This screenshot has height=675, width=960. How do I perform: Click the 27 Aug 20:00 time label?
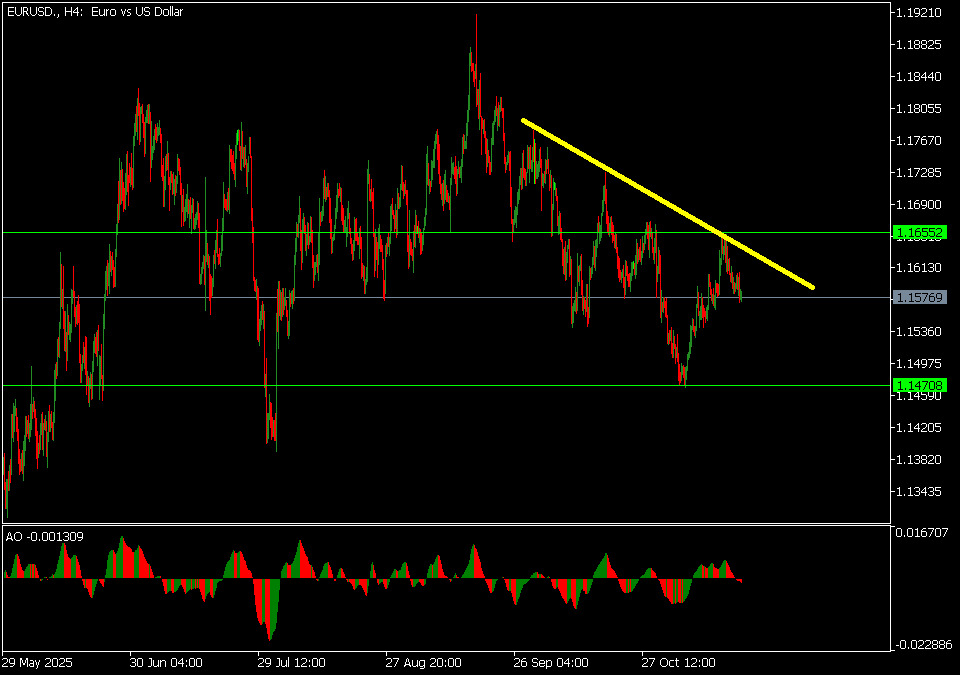(x=423, y=663)
